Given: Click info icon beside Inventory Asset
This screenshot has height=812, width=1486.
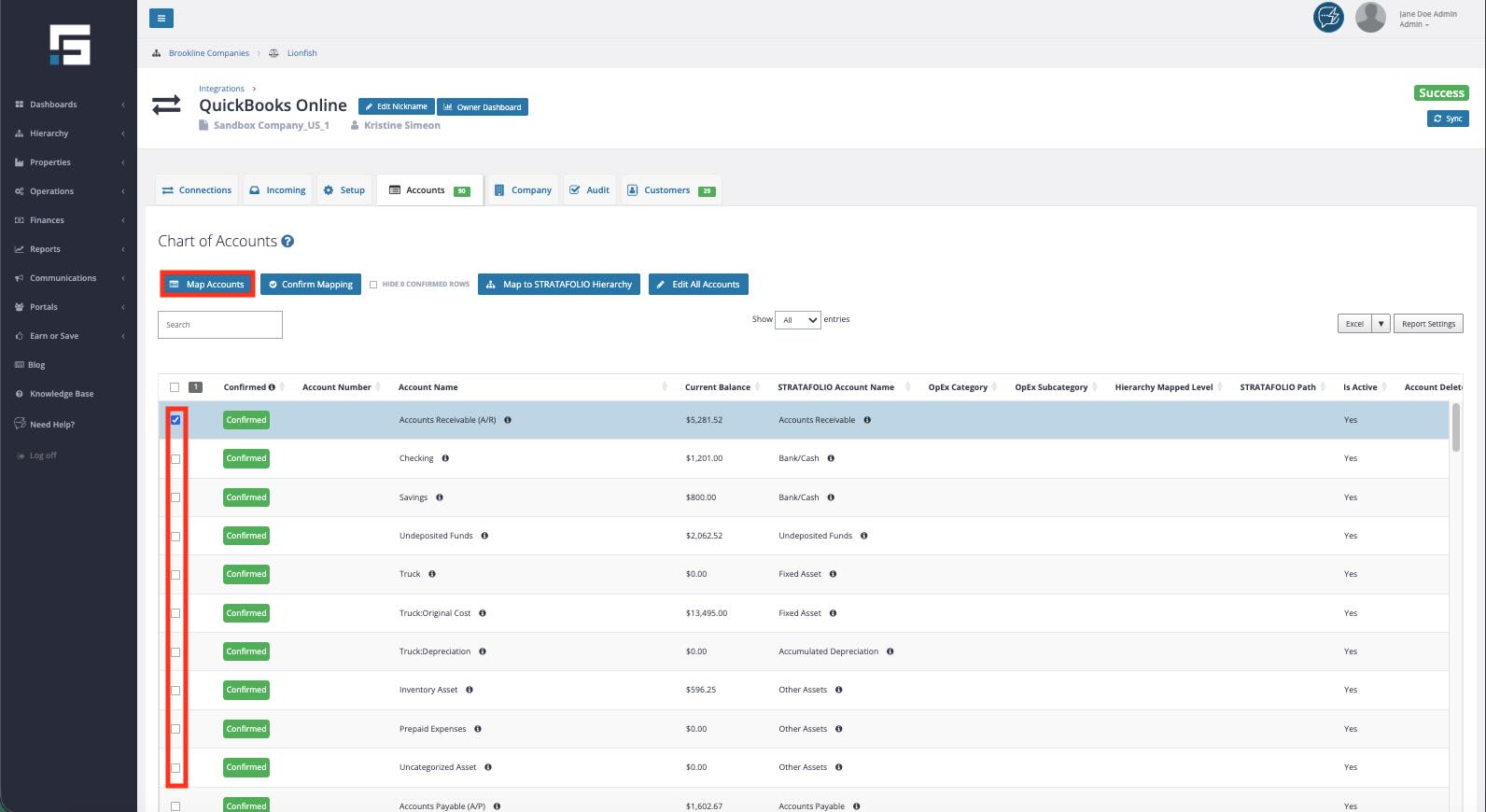Looking at the screenshot, I should [470, 690].
